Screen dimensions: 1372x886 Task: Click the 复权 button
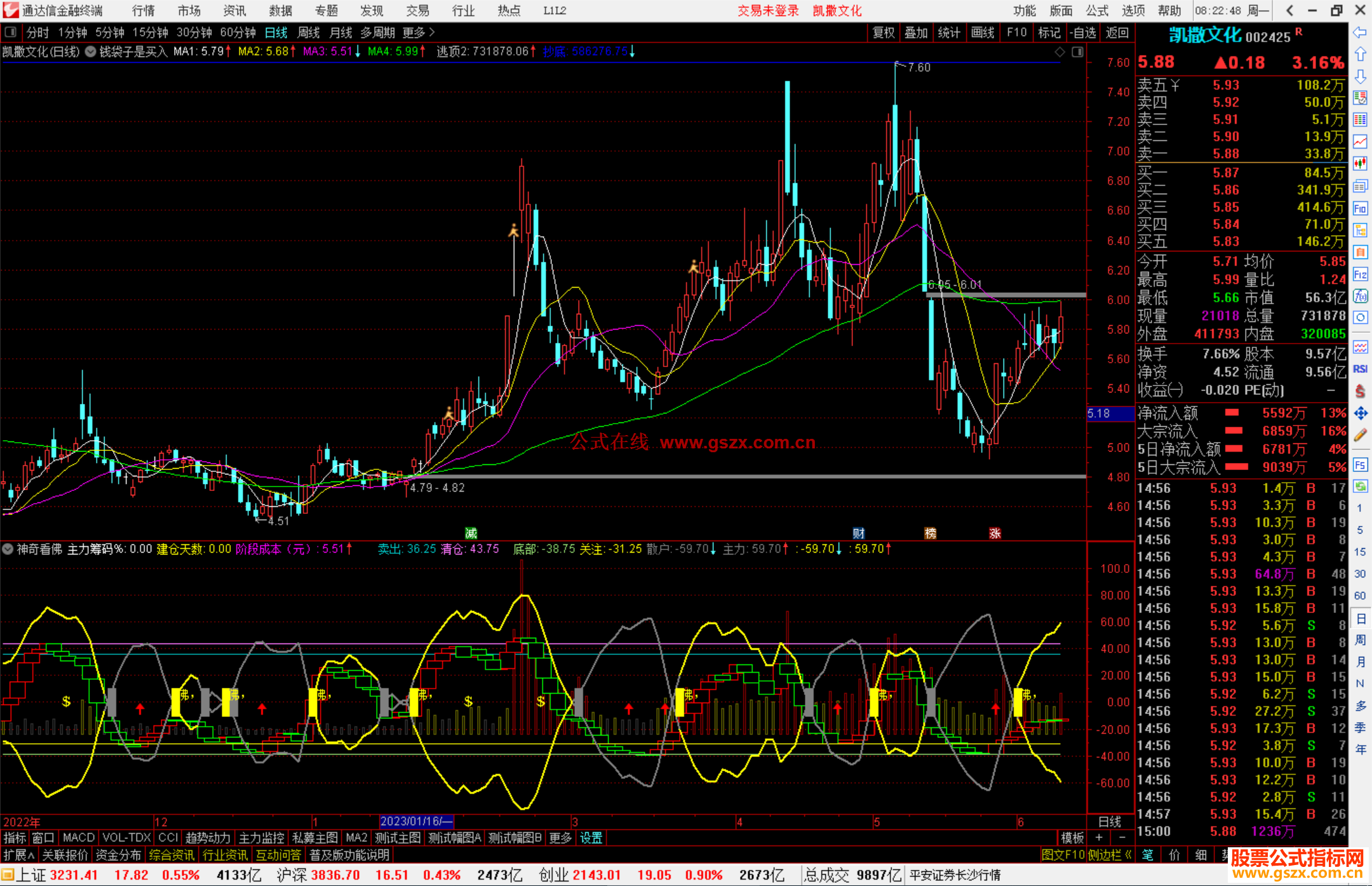click(884, 32)
